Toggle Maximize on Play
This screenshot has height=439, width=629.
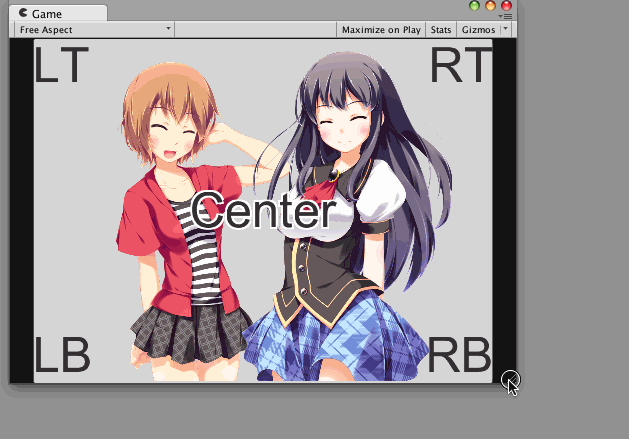click(x=381, y=30)
